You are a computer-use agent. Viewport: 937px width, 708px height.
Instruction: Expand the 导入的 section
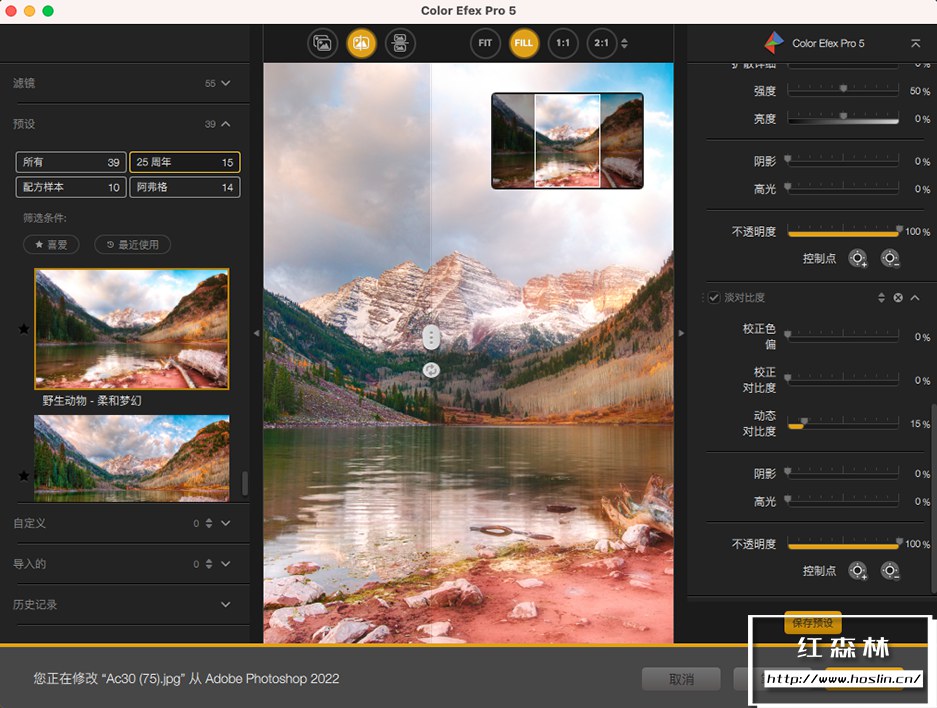[x=225, y=563]
